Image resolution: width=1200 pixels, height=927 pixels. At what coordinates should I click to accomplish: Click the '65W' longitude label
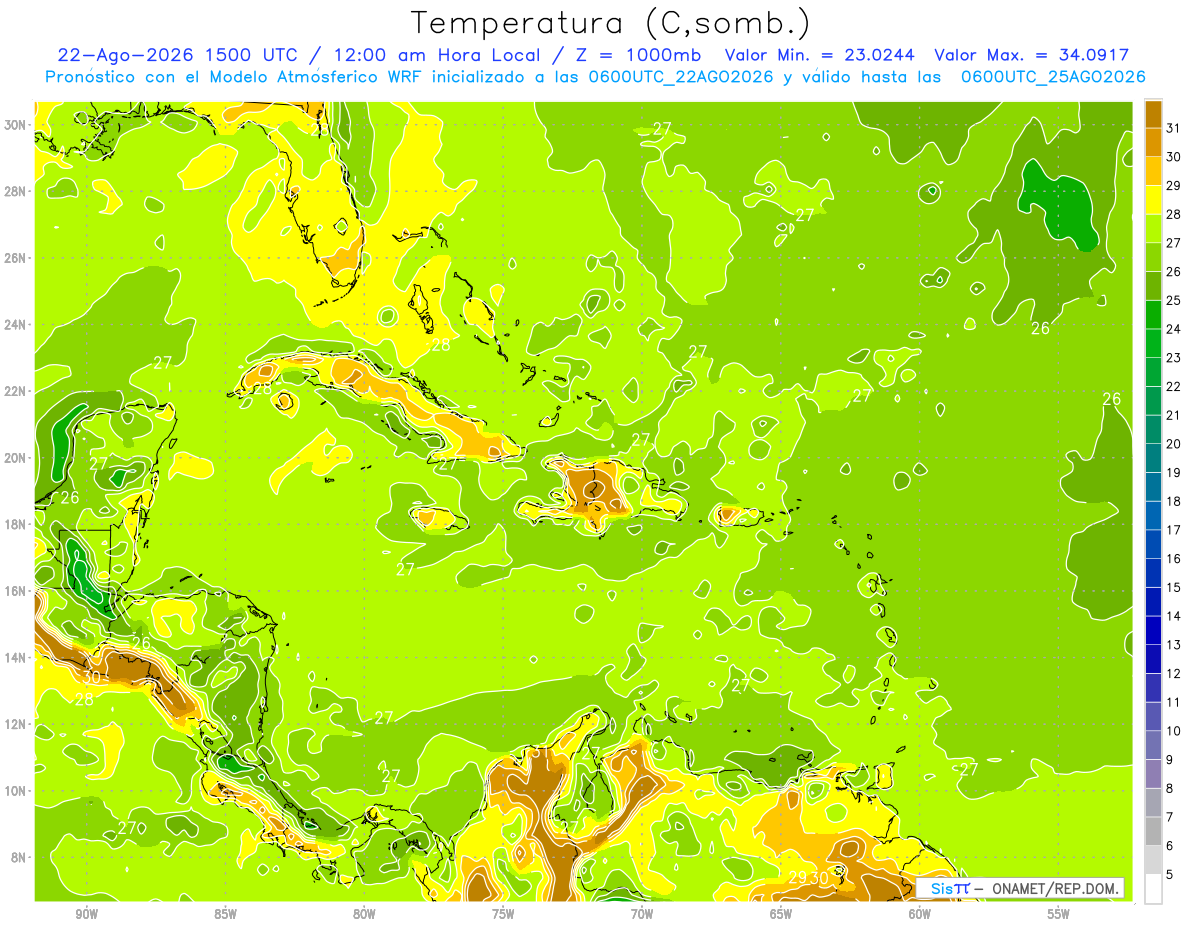tap(781, 914)
